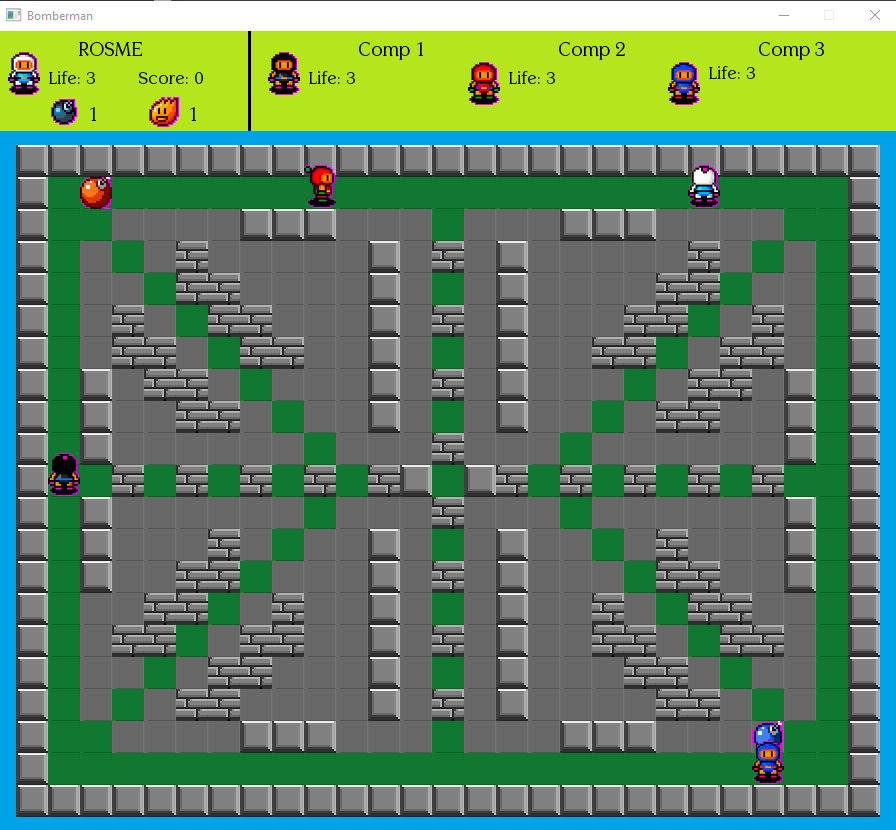Screen dimensions: 896x830
Task: Click the flame power number 1
Action: [x=193, y=115]
